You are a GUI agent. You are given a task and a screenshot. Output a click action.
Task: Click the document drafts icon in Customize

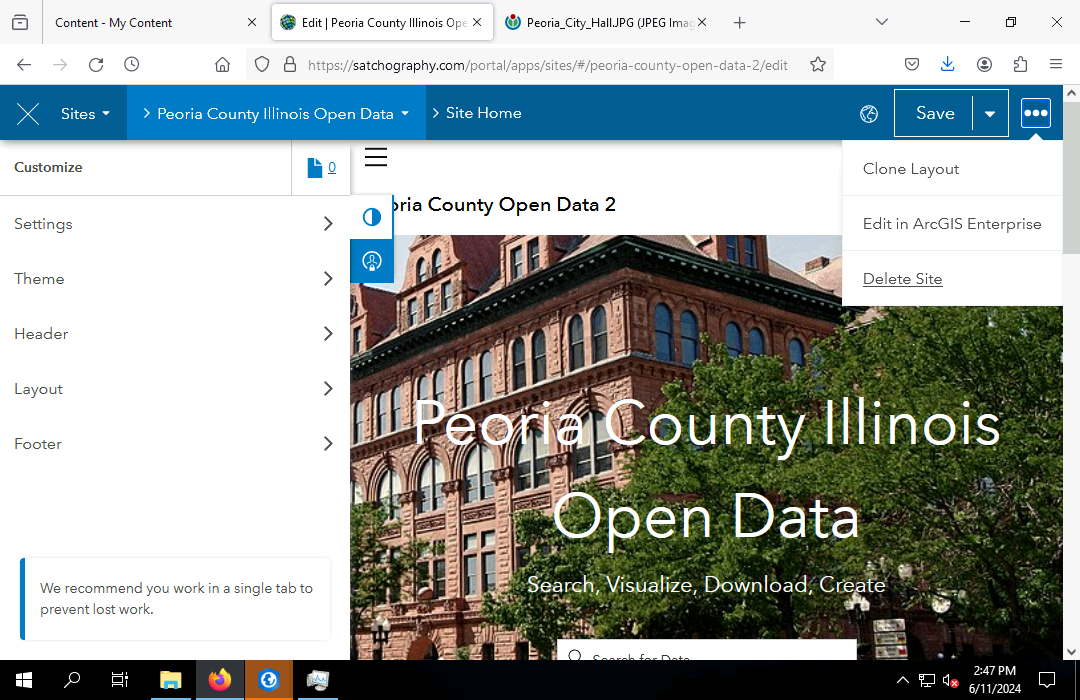315,168
